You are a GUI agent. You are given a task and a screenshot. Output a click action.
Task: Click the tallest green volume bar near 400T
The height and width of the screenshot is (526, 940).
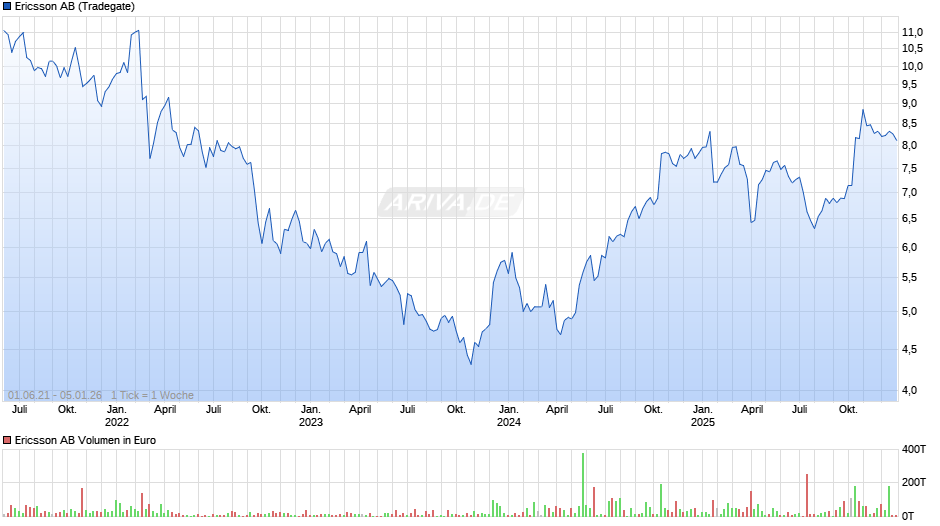click(x=583, y=485)
